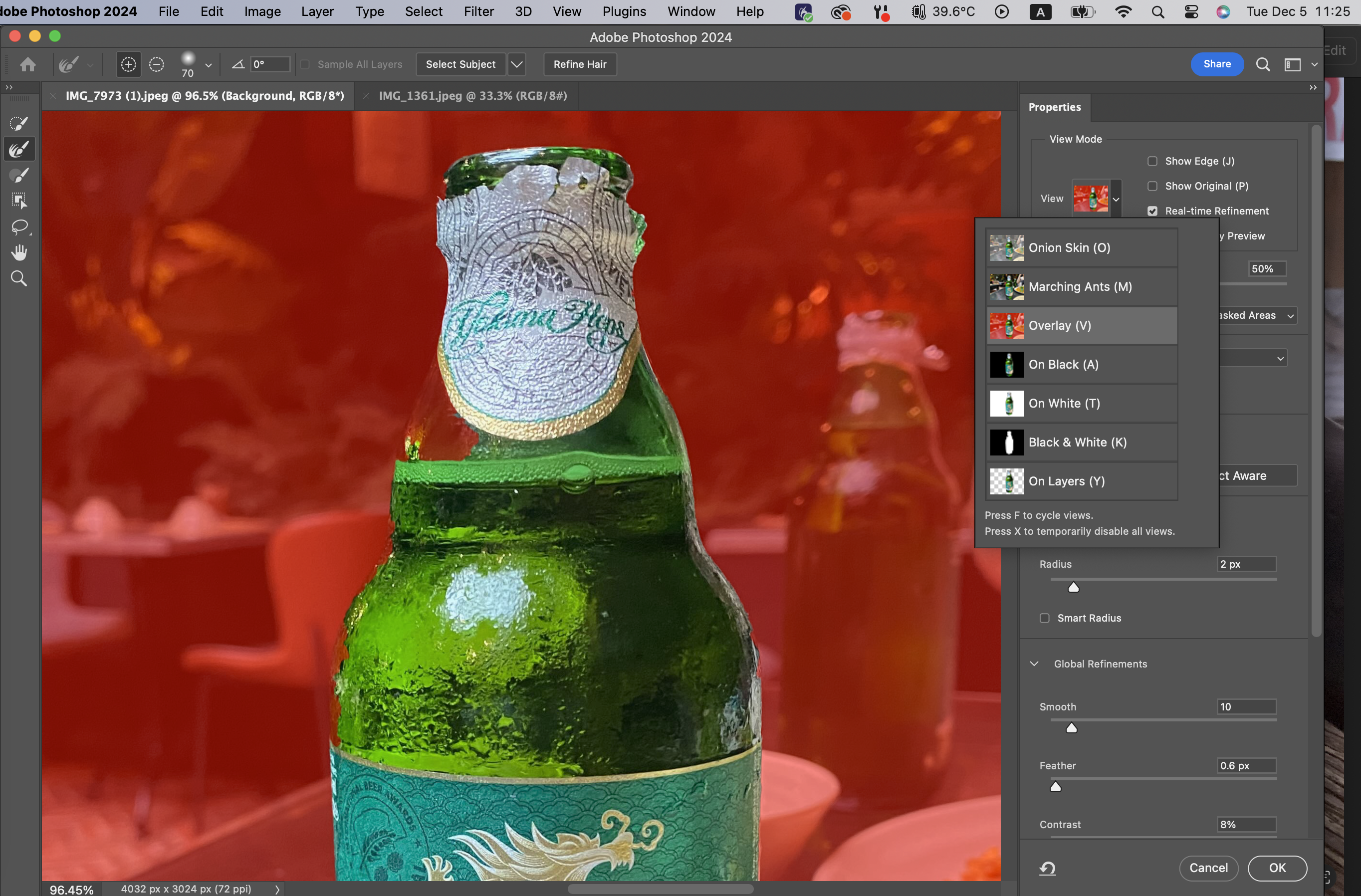Click the Smooth slider handle

(1072, 728)
